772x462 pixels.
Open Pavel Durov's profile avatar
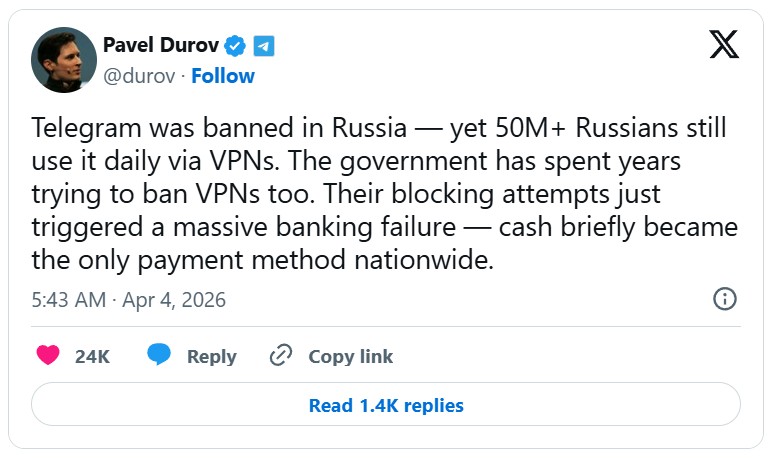(x=62, y=59)
